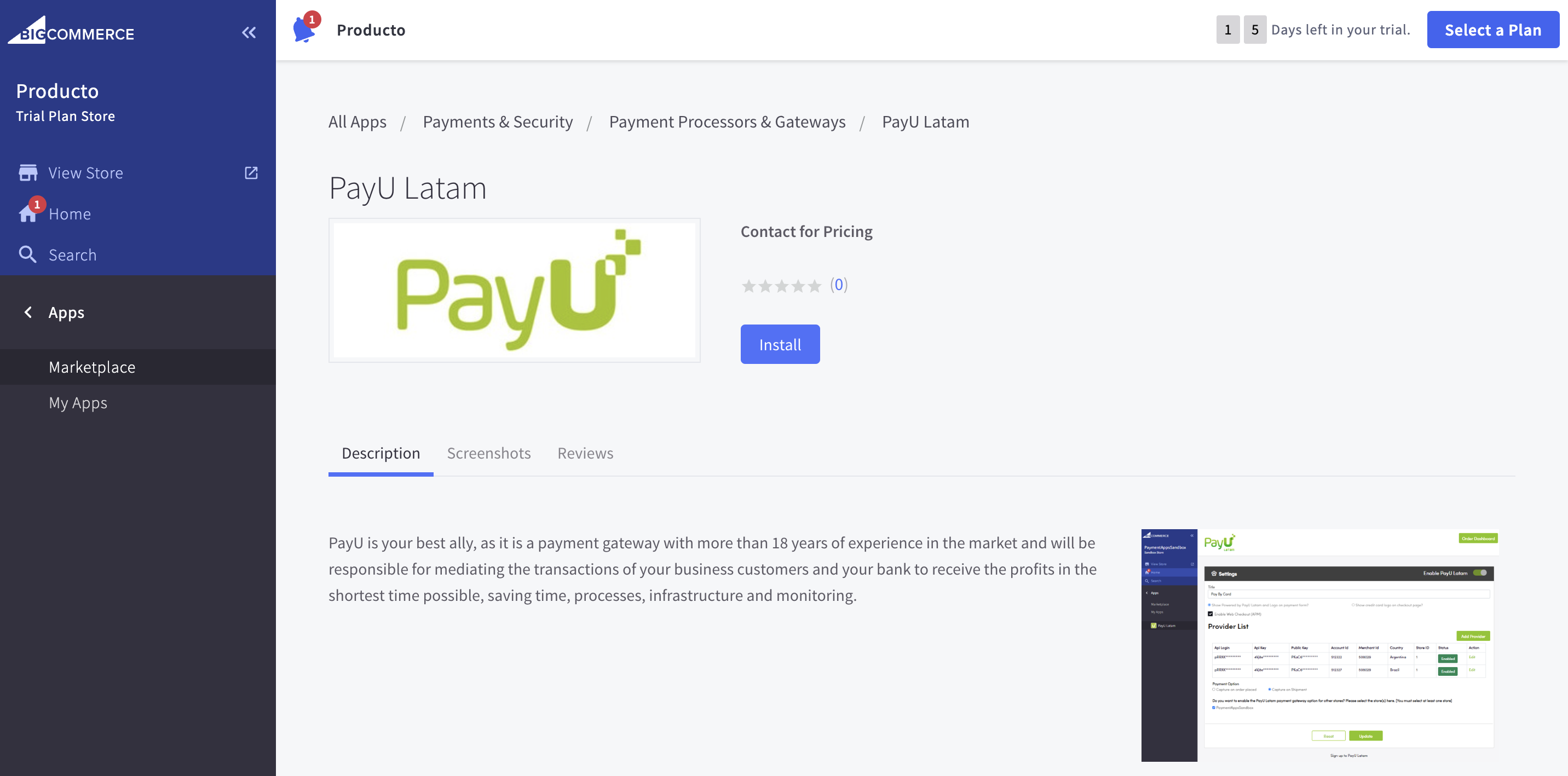Collapse the sidebar with double chevron
Image resolution: width=1568 pixels, height=776 pixels.
[249, 32]
